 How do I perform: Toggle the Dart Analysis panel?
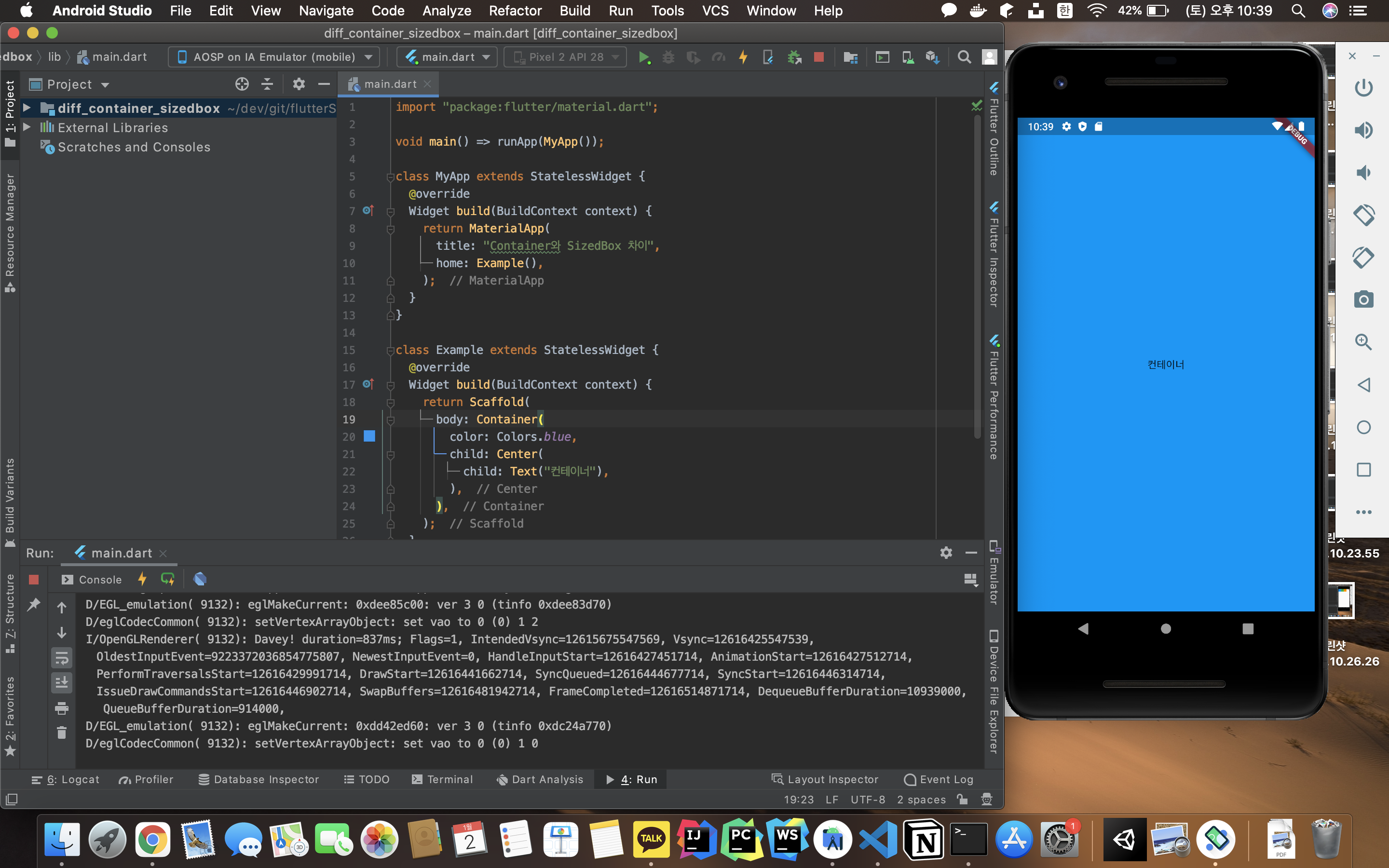tap(540, 779)
